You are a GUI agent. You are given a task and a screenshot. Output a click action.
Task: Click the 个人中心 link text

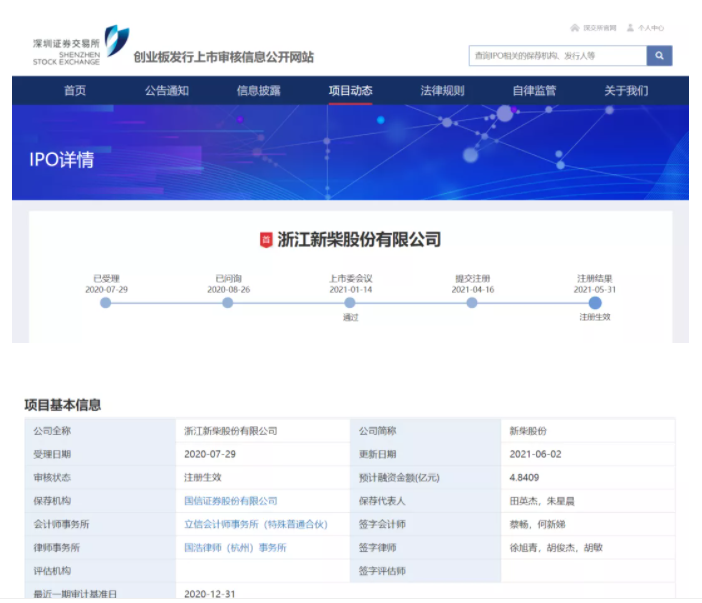click(651, 28)
